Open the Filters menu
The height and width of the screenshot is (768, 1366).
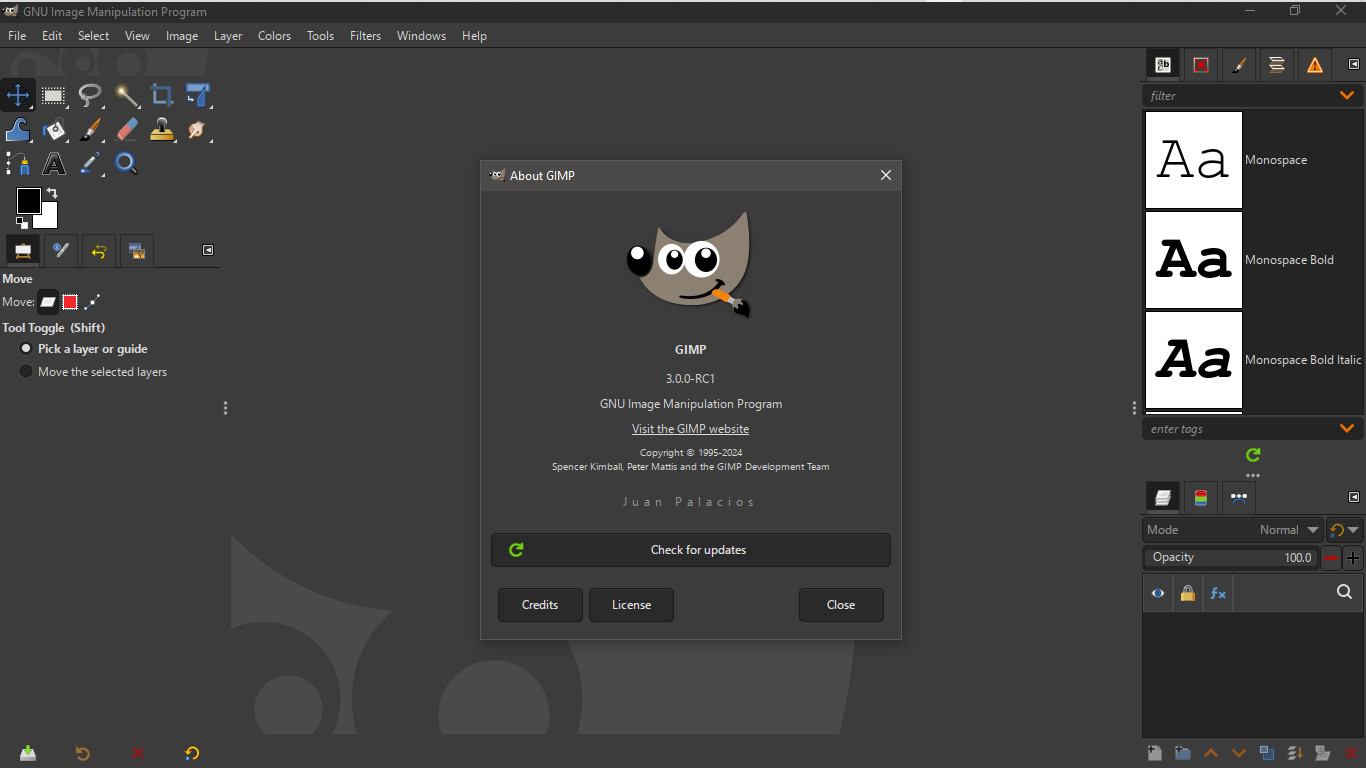pyautogui.click(x=365, y=36)
